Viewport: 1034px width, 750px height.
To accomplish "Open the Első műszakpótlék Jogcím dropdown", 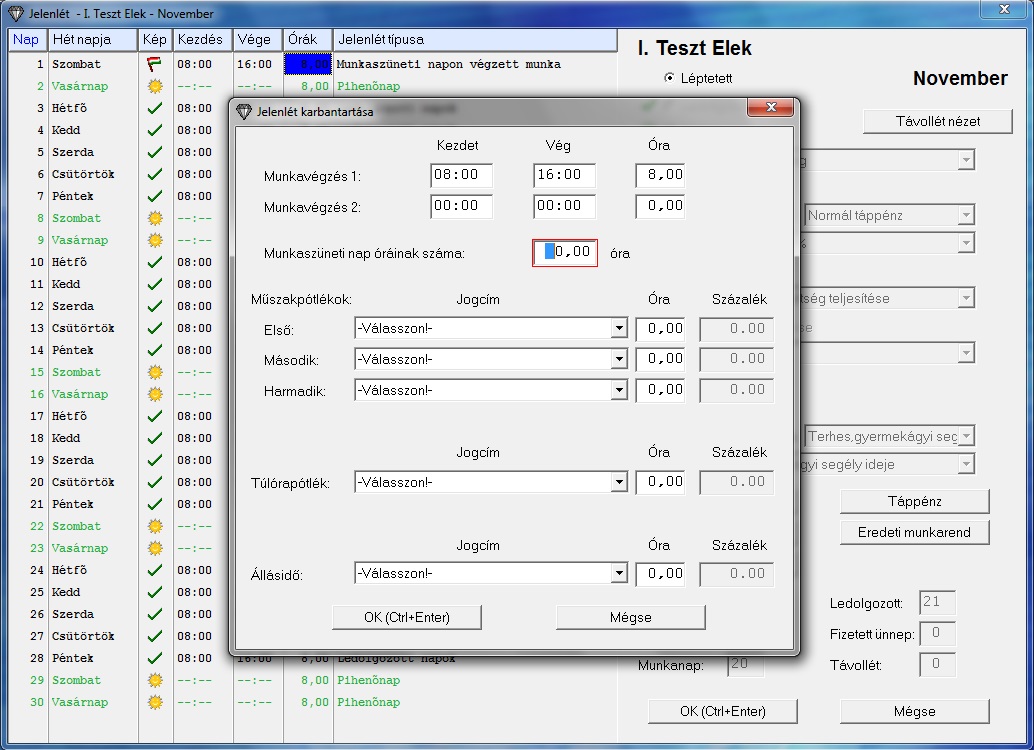I will pos(619,328).
